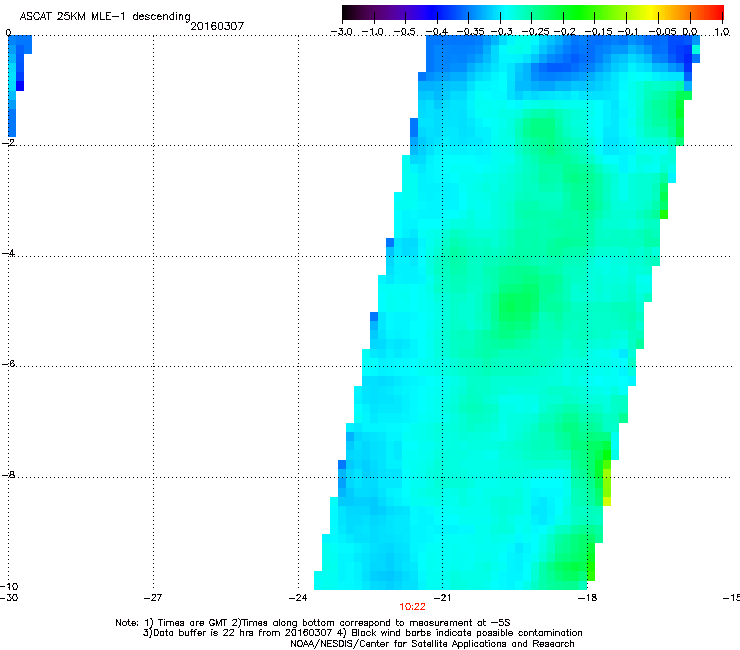Click the latitude axis label -10
This screenshot has width=740, height=650.
coord(9,586)
